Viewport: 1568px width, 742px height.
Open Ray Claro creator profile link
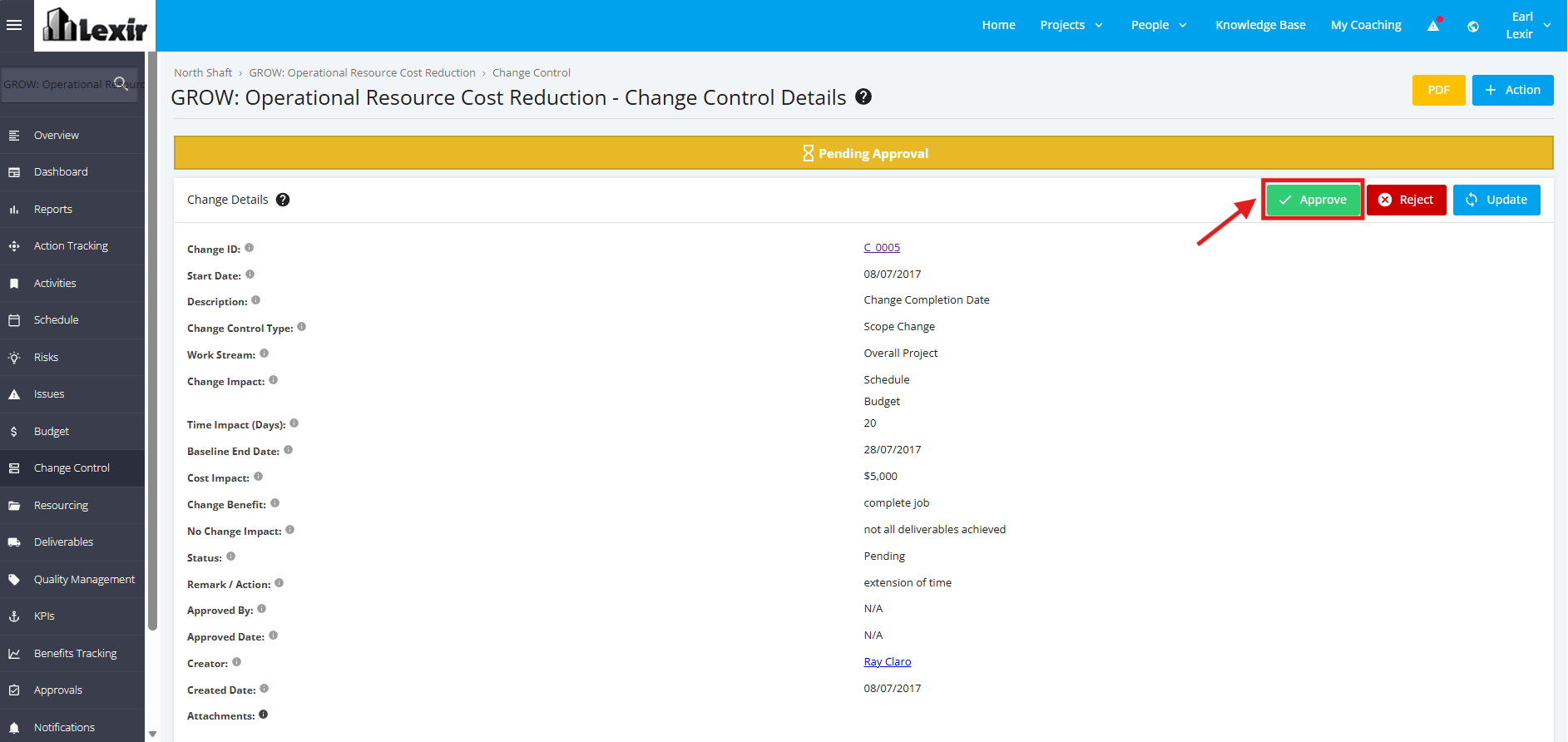click(888, 661)
